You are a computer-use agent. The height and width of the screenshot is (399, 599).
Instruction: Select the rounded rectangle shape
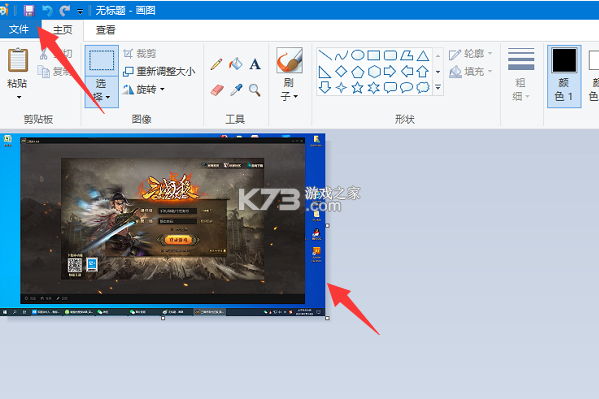[x=390, y=55]
